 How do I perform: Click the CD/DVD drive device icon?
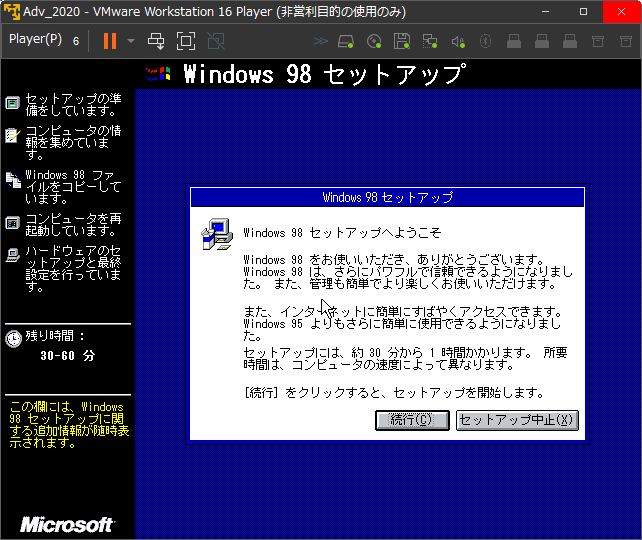pos(374,41)
